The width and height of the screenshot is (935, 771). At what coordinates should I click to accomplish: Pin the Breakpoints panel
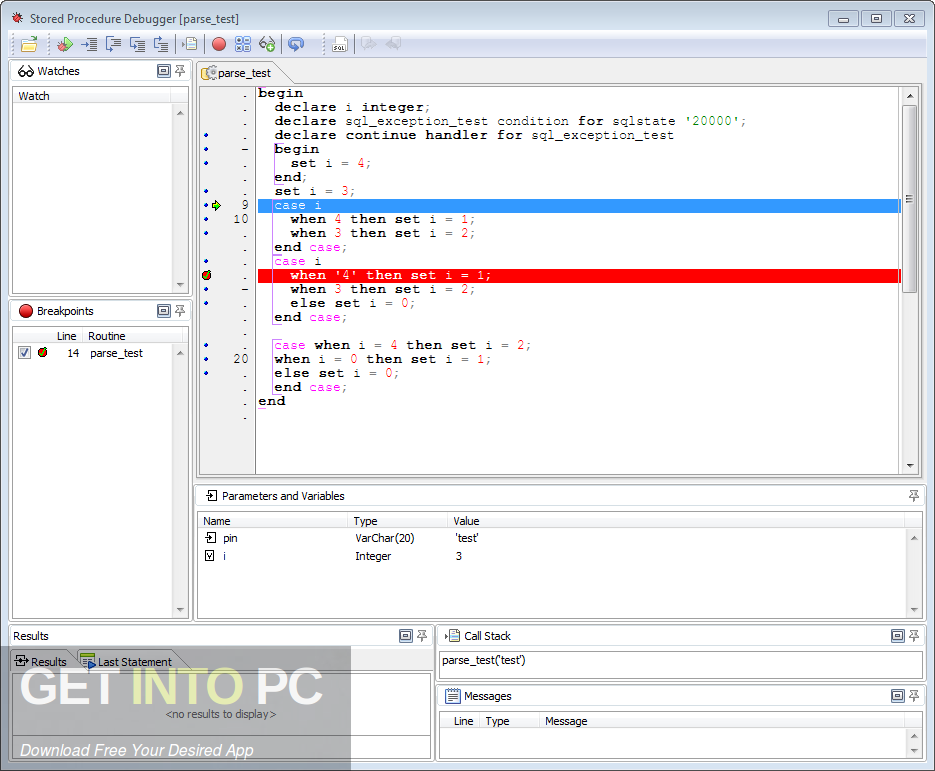(180, 311)
